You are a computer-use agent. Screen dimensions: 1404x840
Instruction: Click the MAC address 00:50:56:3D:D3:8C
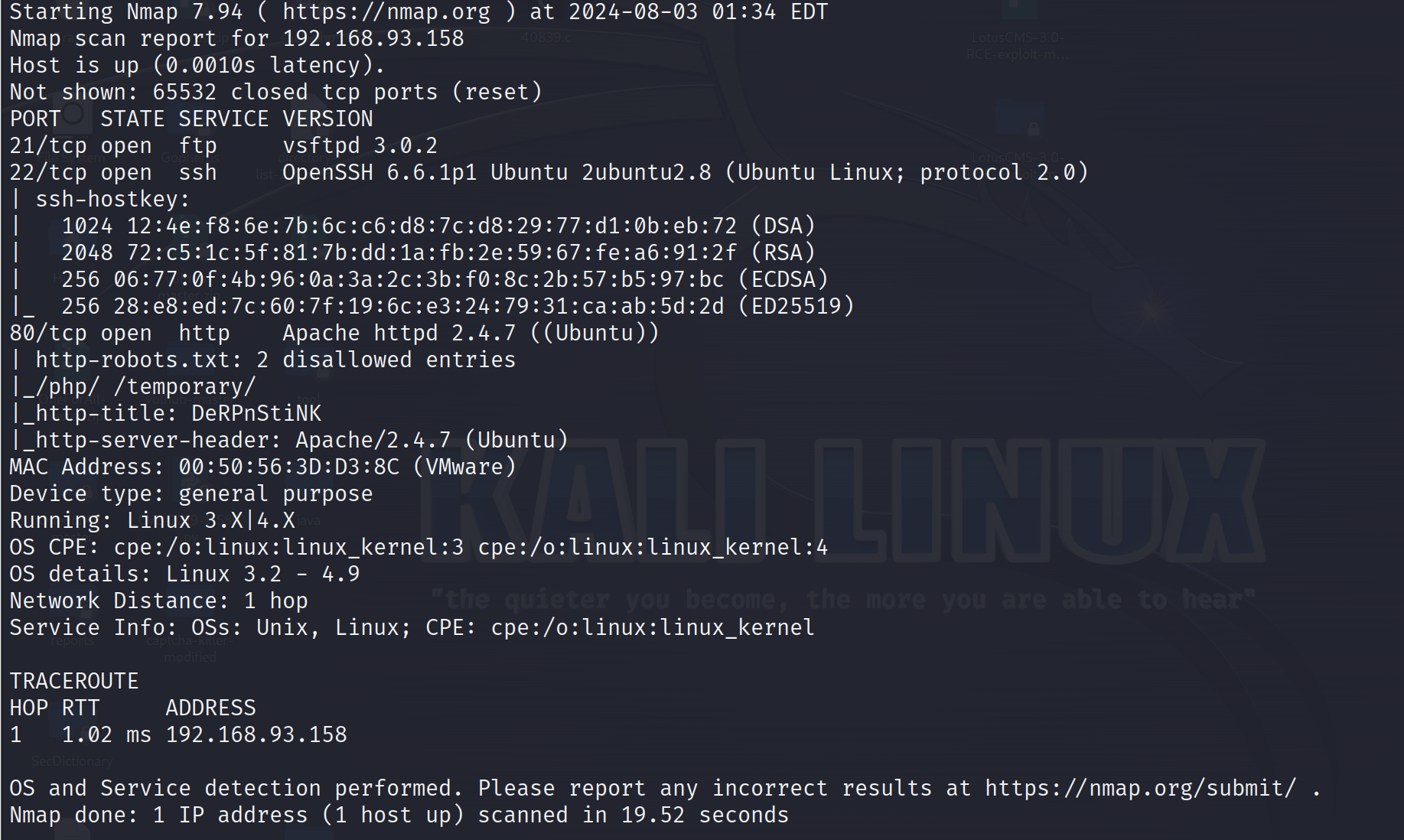pyautogui.click(x=288, y=467)
